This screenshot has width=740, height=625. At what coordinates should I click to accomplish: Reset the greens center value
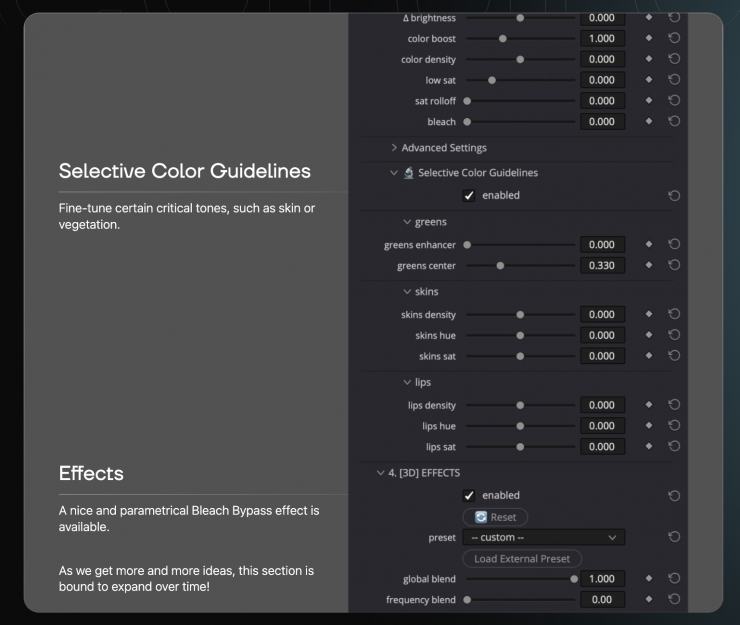tap(674, 266)
